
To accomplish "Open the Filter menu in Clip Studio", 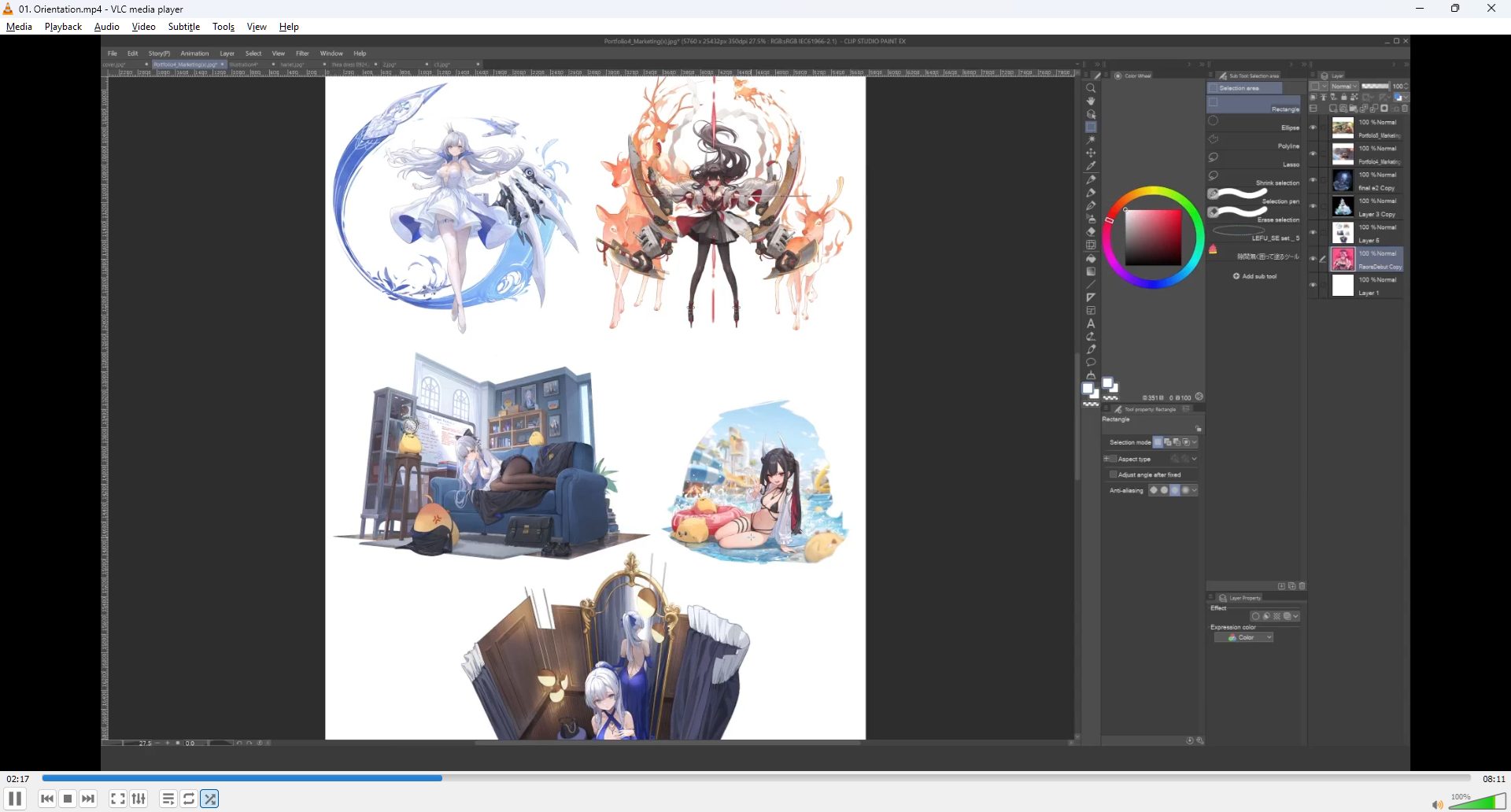I will [x=302, y=54].
